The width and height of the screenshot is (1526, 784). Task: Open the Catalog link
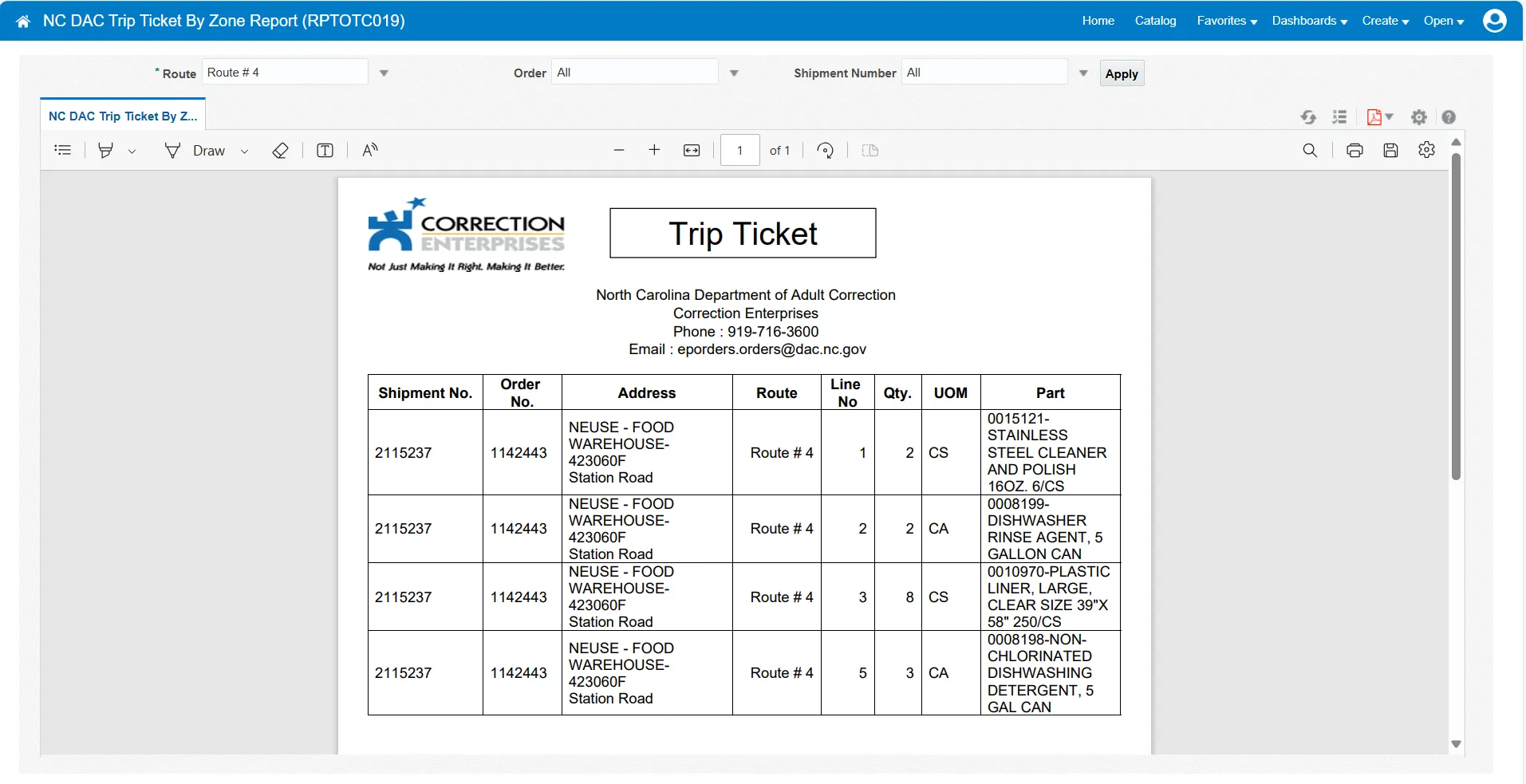point(1155,21)
